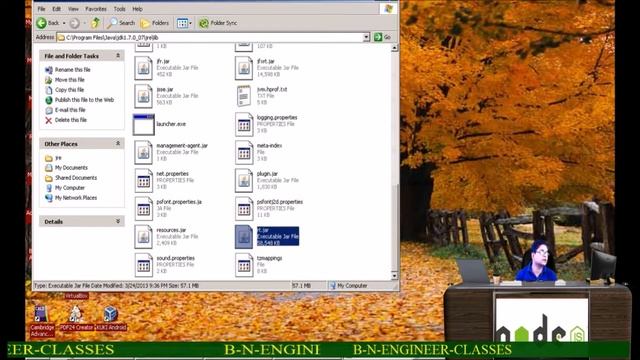Click Publish this file to the Web
This screenshot has width=640, height=360.
click(x=84, y=100)
